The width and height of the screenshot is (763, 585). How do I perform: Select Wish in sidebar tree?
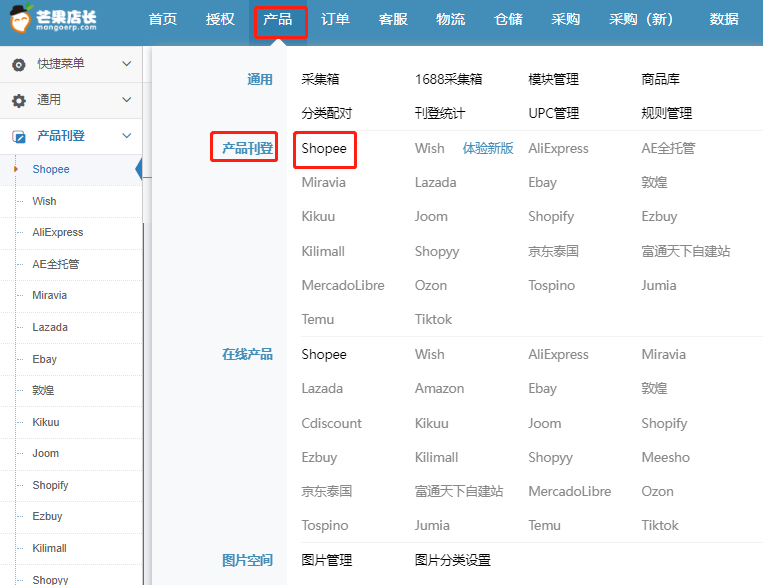(44, 201)
